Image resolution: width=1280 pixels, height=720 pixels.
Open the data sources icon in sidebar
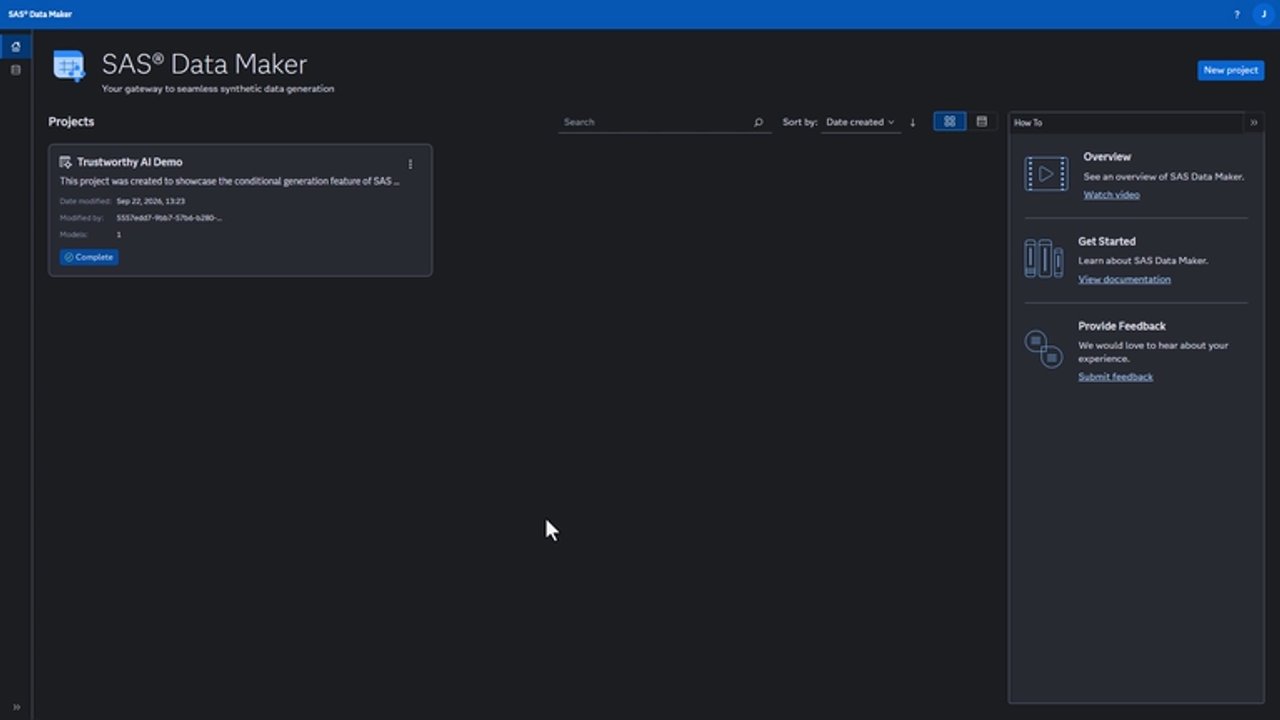(15, 70)
